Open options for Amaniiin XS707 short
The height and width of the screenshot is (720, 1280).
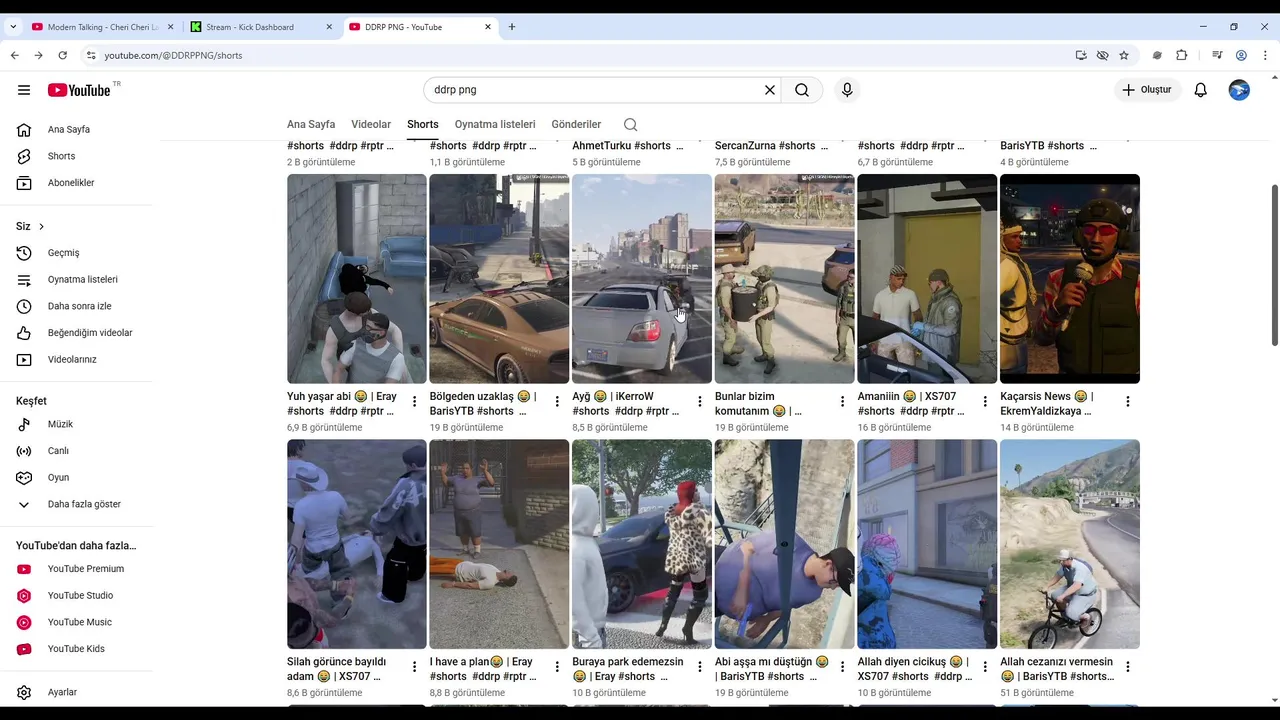tap(985, 401)
